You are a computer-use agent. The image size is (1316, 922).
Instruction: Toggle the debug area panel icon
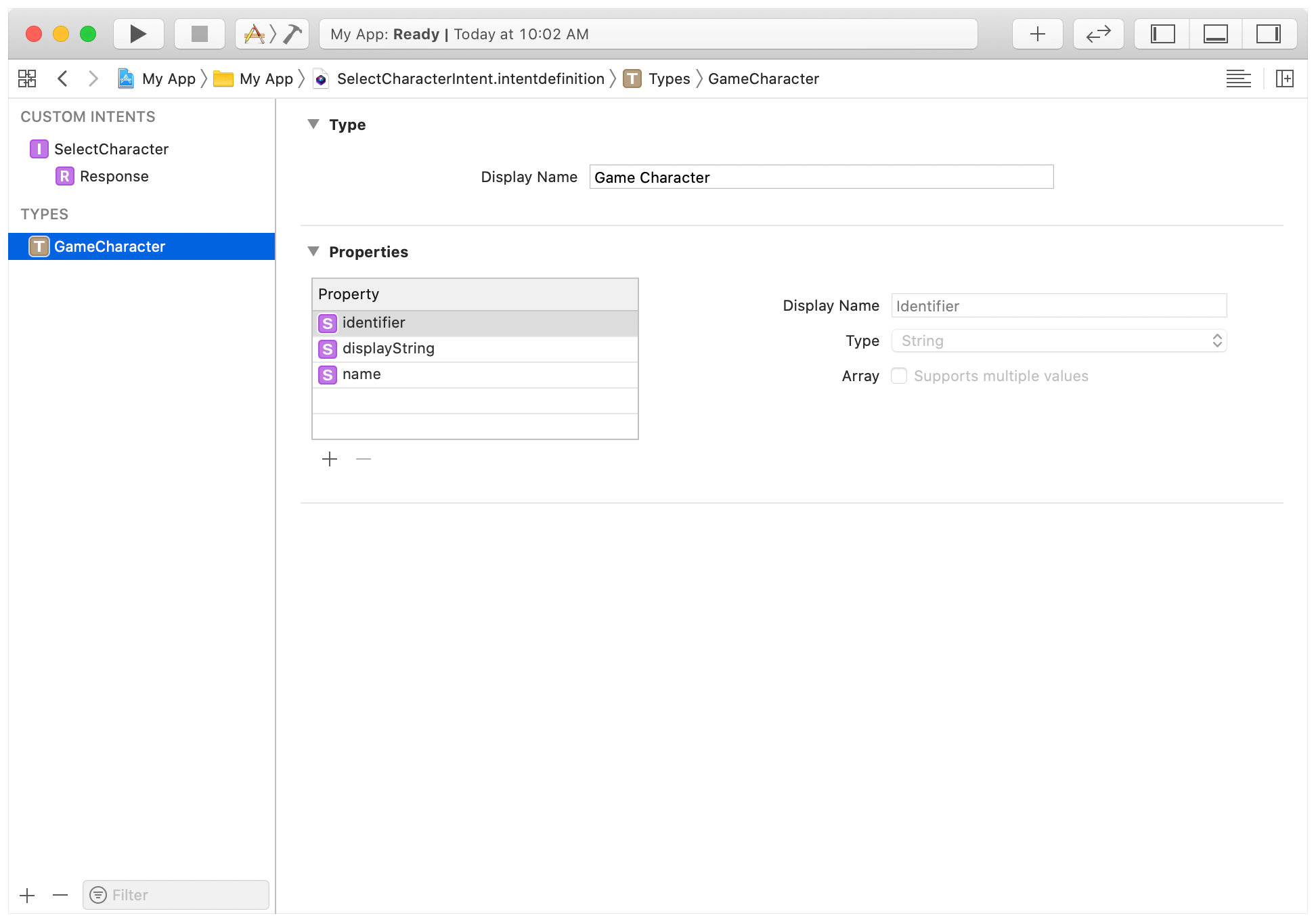click(x=1215, y=34)
